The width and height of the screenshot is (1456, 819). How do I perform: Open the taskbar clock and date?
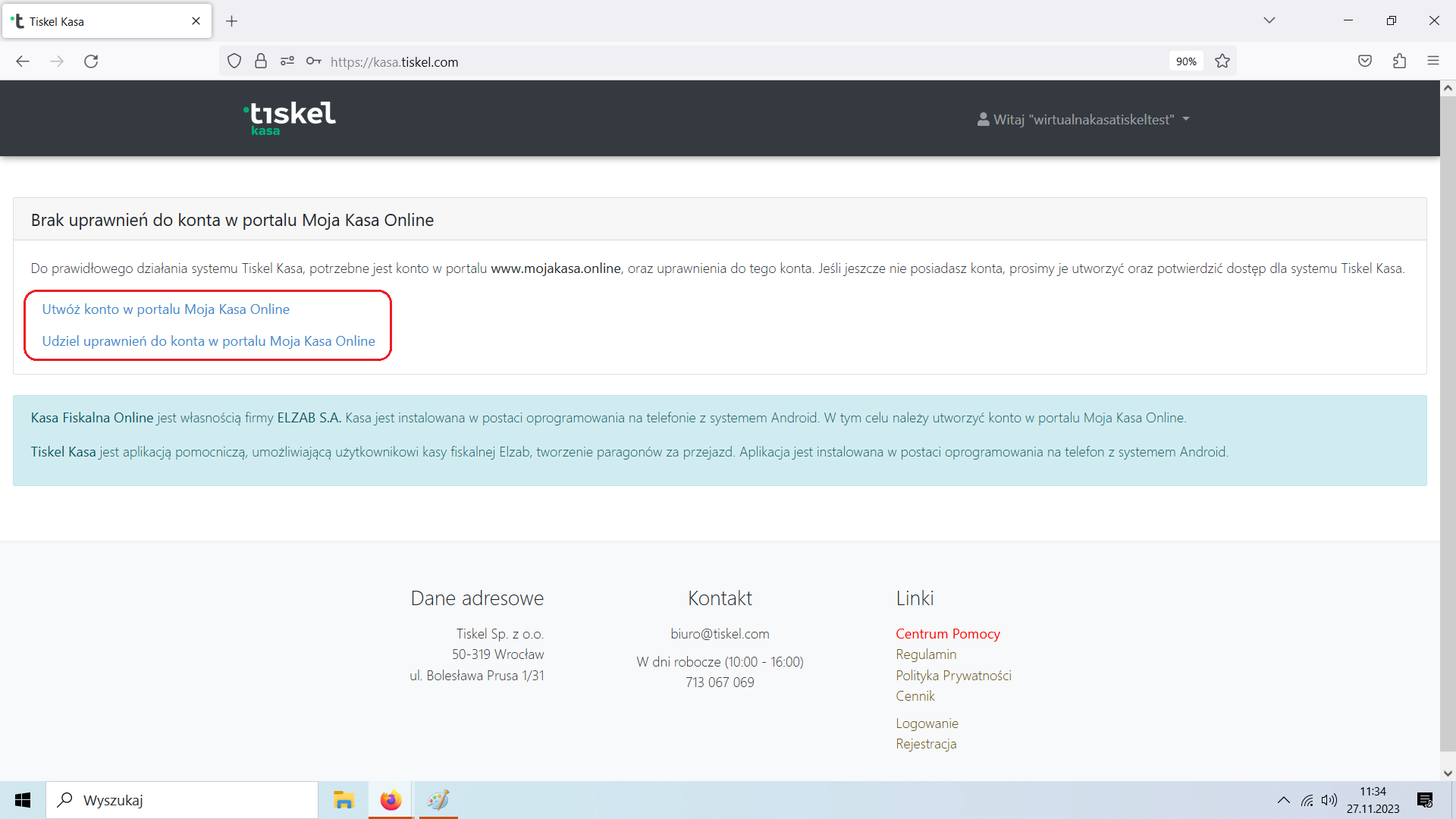(x=1373, y=800)
